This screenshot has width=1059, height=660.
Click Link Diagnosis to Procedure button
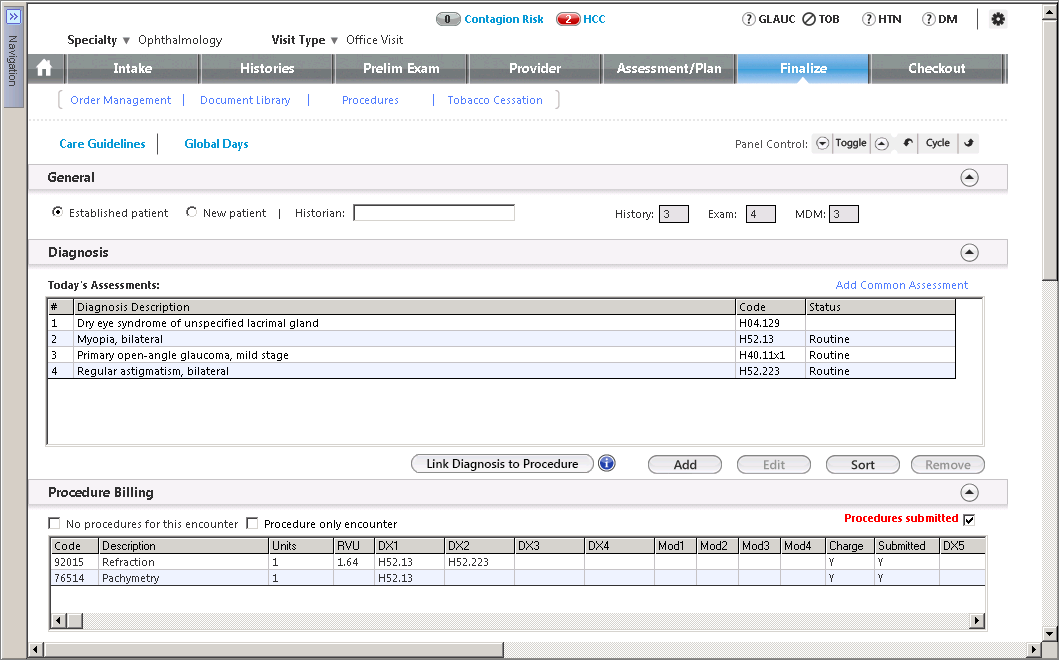tap(502, 463)
